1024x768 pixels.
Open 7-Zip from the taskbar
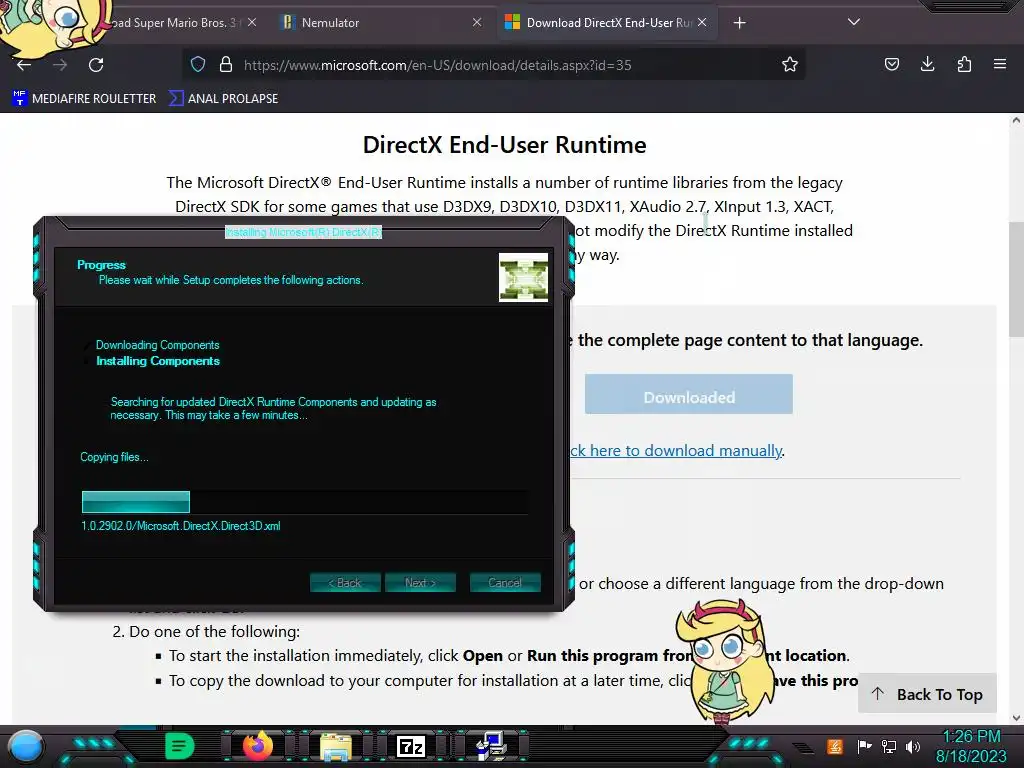coord(411,746)
